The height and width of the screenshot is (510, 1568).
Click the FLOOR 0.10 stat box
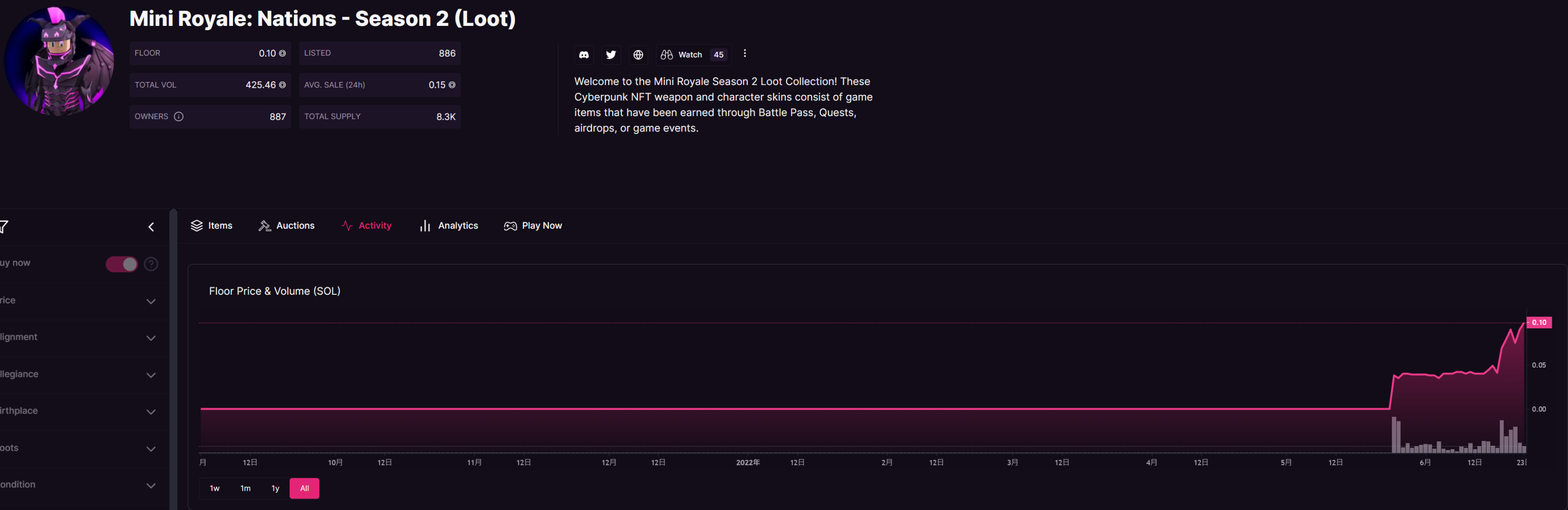[210, 54]
